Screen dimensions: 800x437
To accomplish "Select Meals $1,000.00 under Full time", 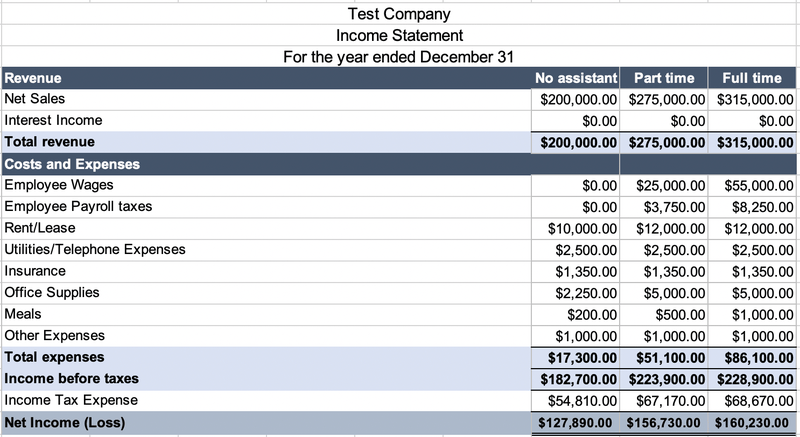I will tap(752, 315).
